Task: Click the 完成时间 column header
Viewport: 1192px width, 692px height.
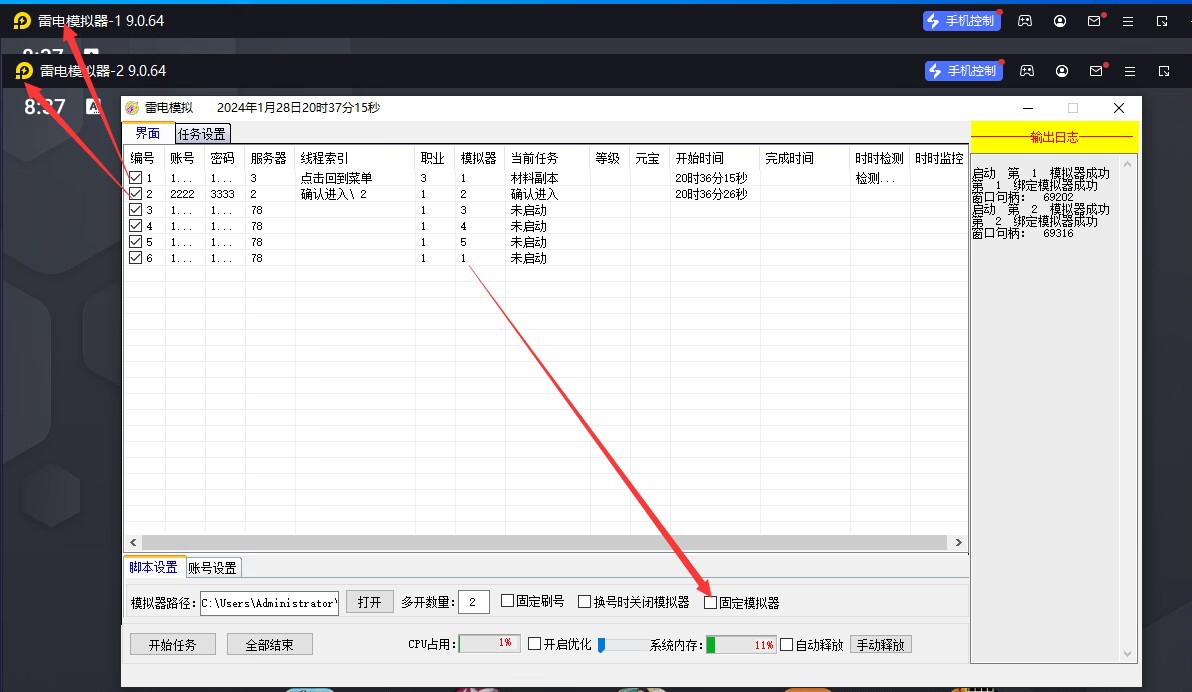Action: tap(804, 158)
